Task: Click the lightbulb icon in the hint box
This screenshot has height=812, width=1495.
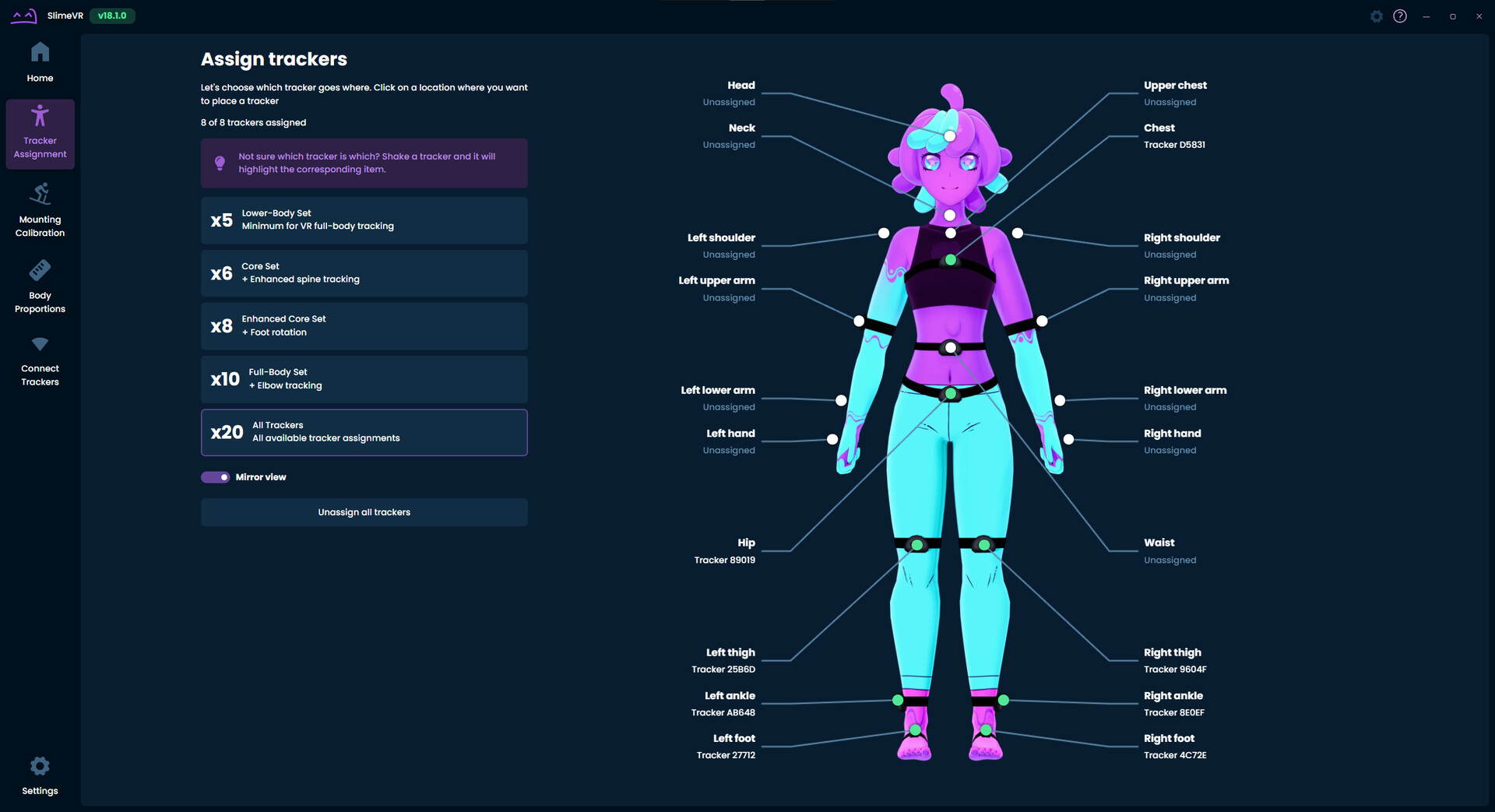Action: coord(220,163)
